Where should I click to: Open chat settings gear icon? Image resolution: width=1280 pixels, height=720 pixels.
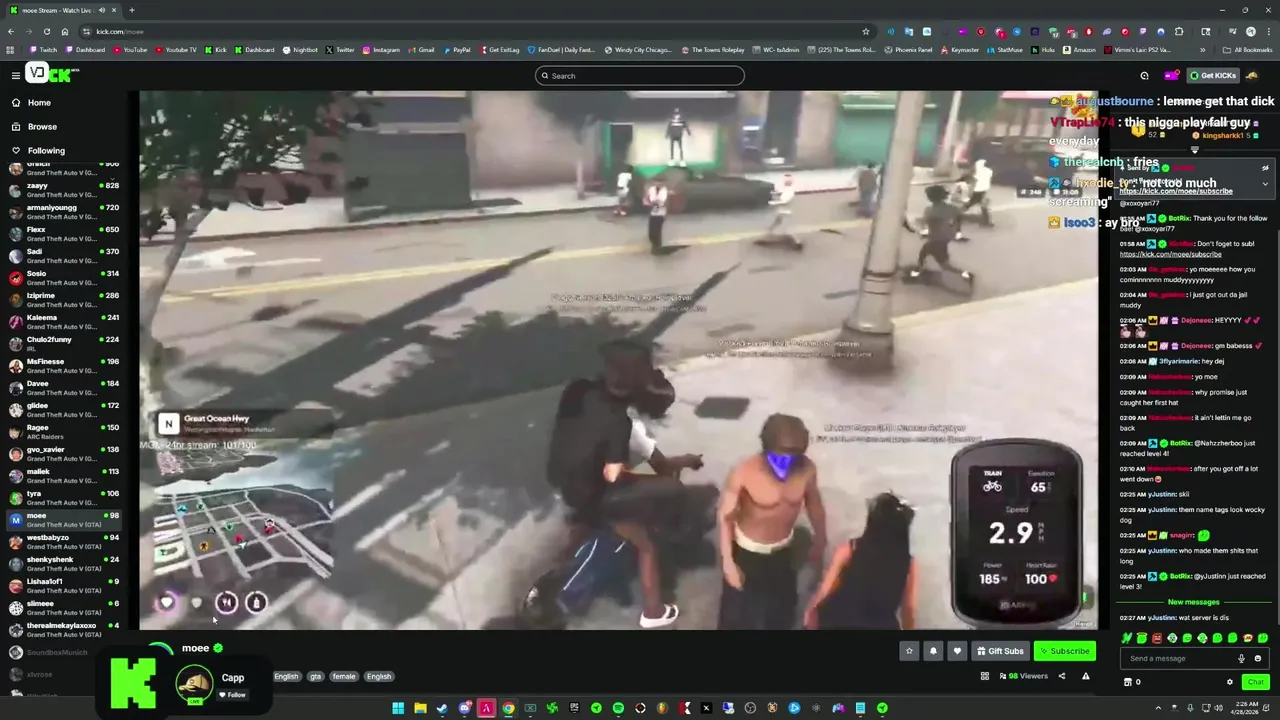point(1230,682)
